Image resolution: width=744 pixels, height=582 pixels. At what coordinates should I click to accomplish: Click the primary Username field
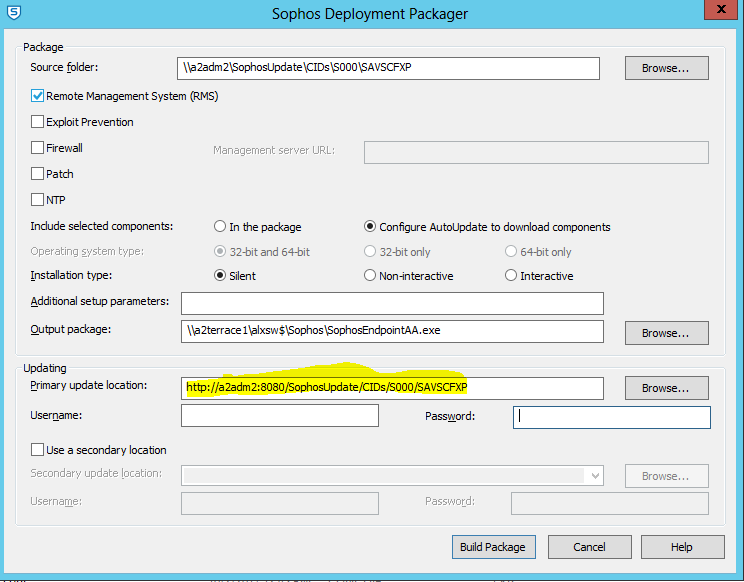279,416
